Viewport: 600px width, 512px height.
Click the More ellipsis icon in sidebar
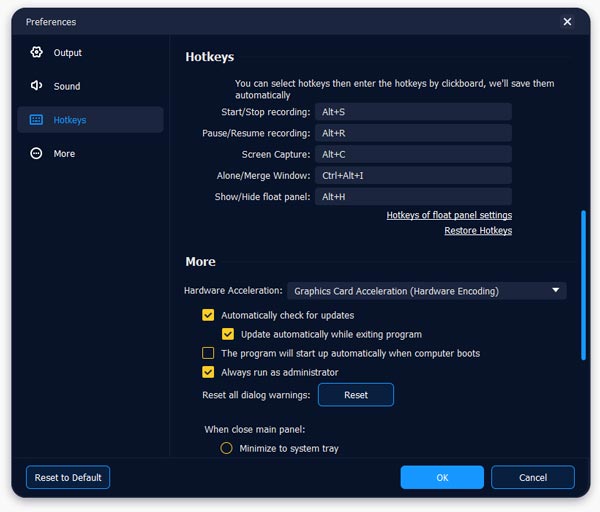click(37, 154)
